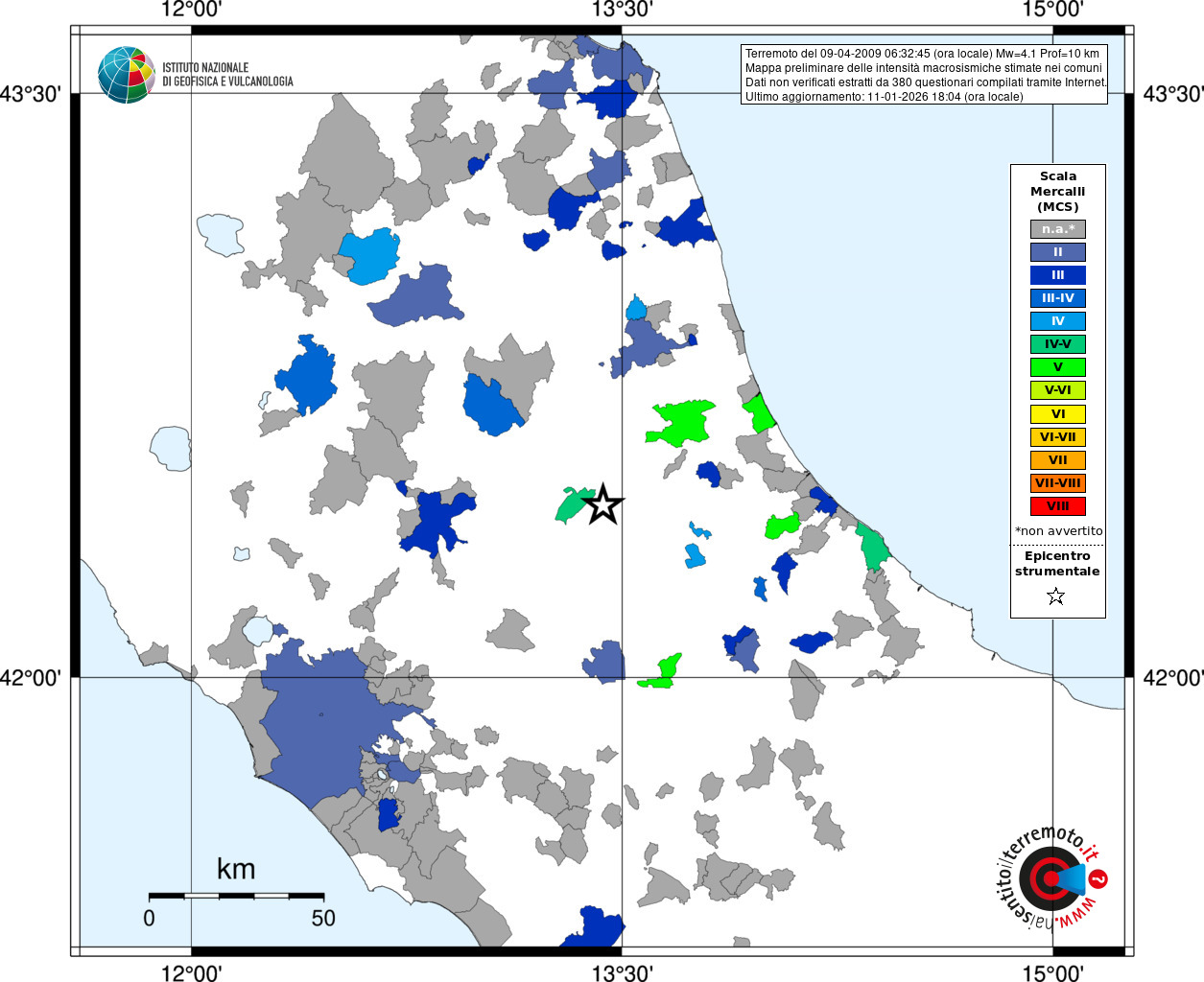Click the star symbol in the legend
This screenshot has height=982, width=1204.
click(x=1056, y=596)
